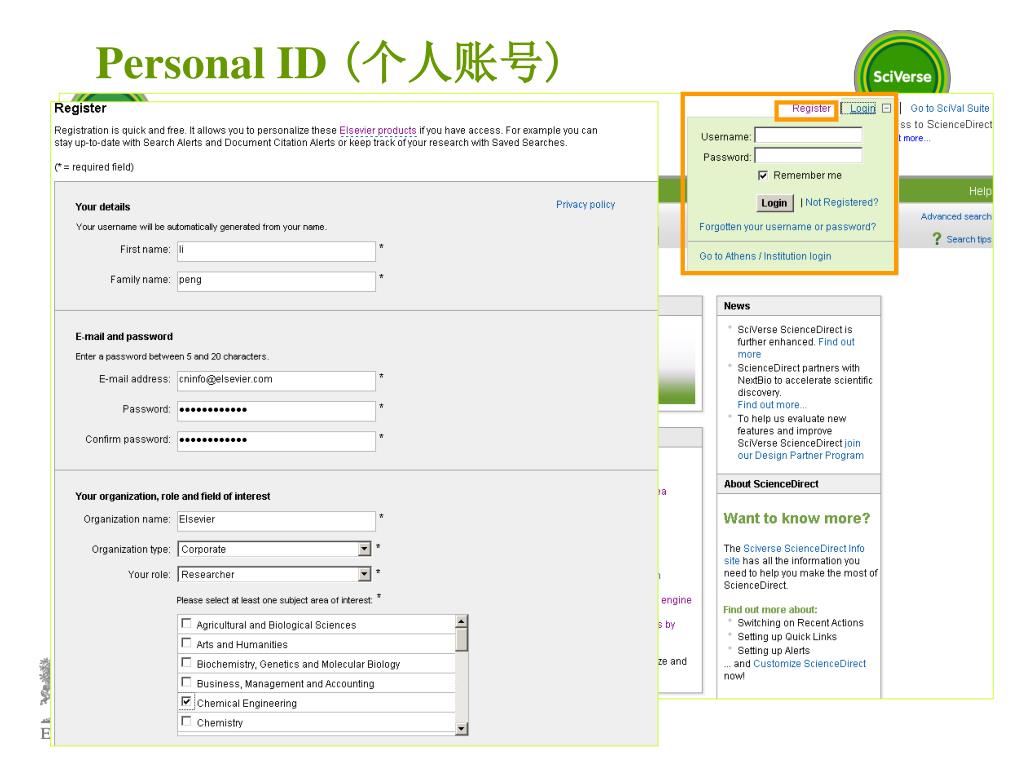Open the Privacy policy link
Screen dimensions: 1024x768
[585, 204]
